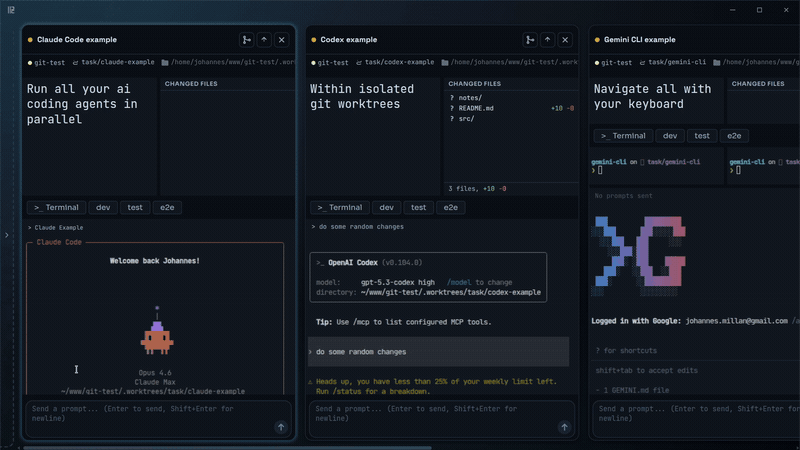The height and width of the screenshot is (450, 800).
Task: Switch to the Terminal tab in Claude Code panel
Action: [x=56, y=208]
